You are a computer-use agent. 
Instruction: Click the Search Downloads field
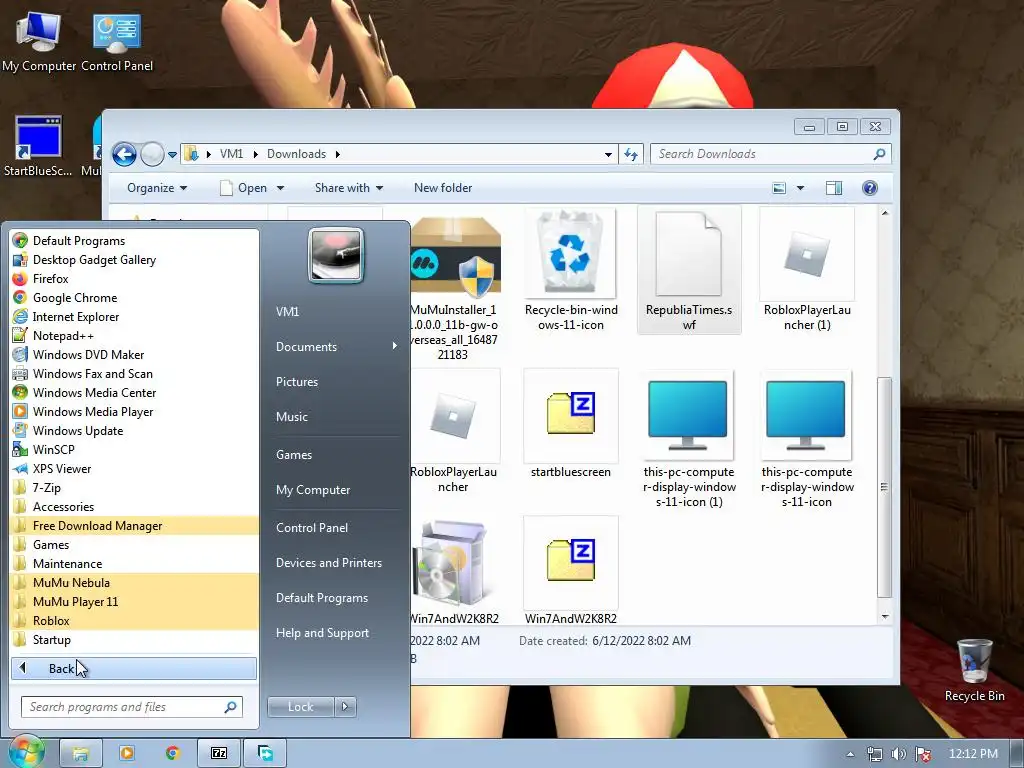click(771, 154)
